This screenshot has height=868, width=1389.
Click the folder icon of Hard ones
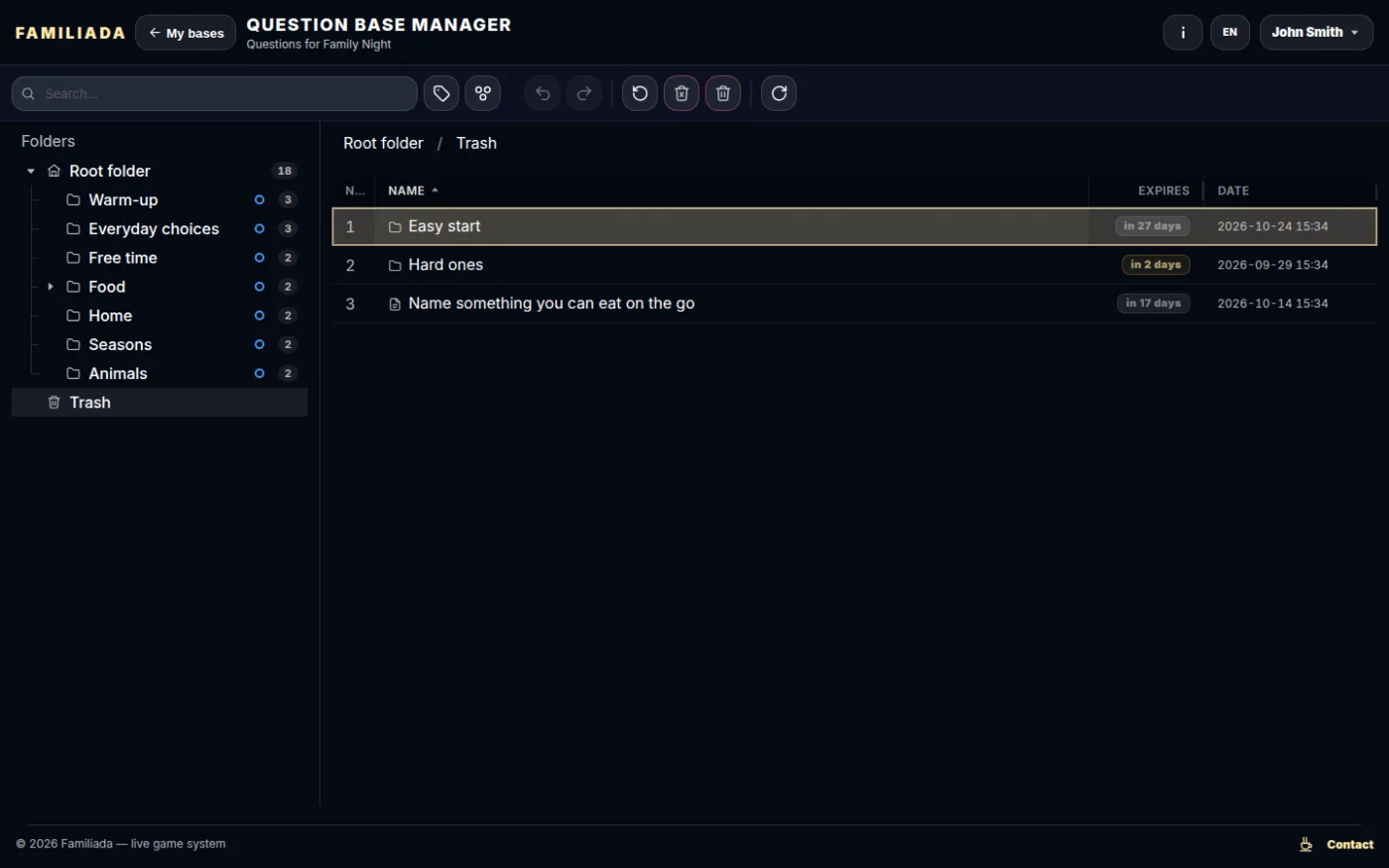click(x=395, y=265)
